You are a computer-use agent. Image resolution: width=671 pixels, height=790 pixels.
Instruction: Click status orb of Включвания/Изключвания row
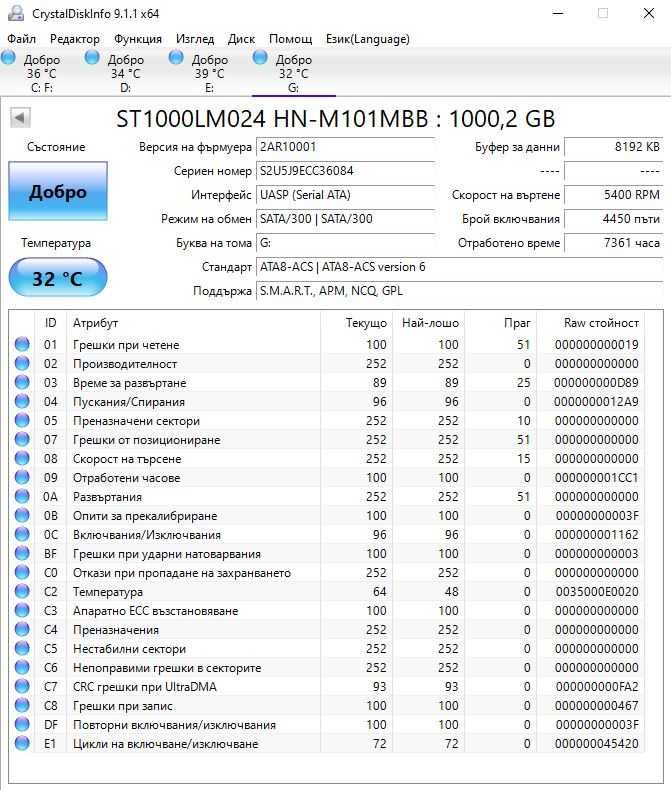(x=22, y=534)
